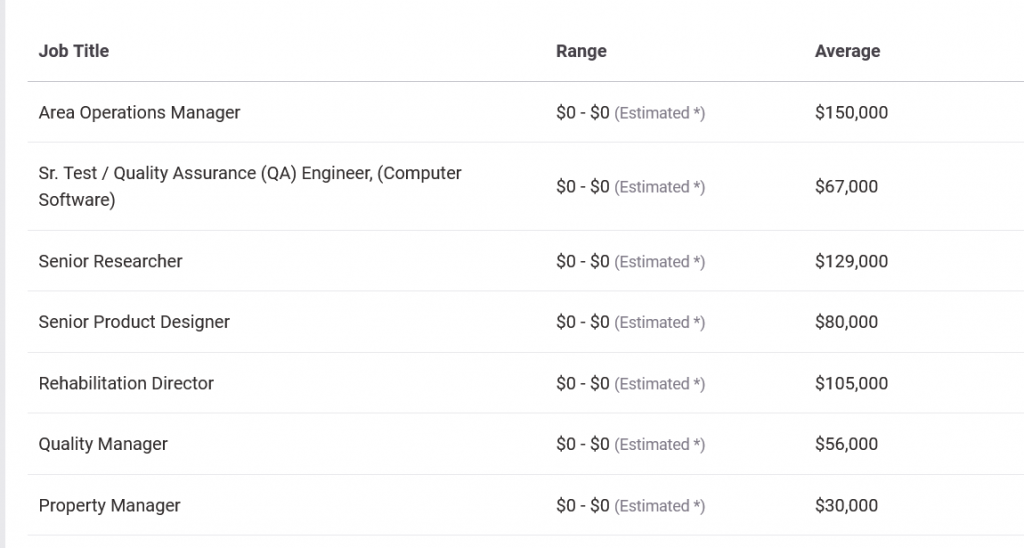Click the $30,000 average salary value
Image resolution: width=1024 pixels, height=548 pixels.
pos(846,505)
